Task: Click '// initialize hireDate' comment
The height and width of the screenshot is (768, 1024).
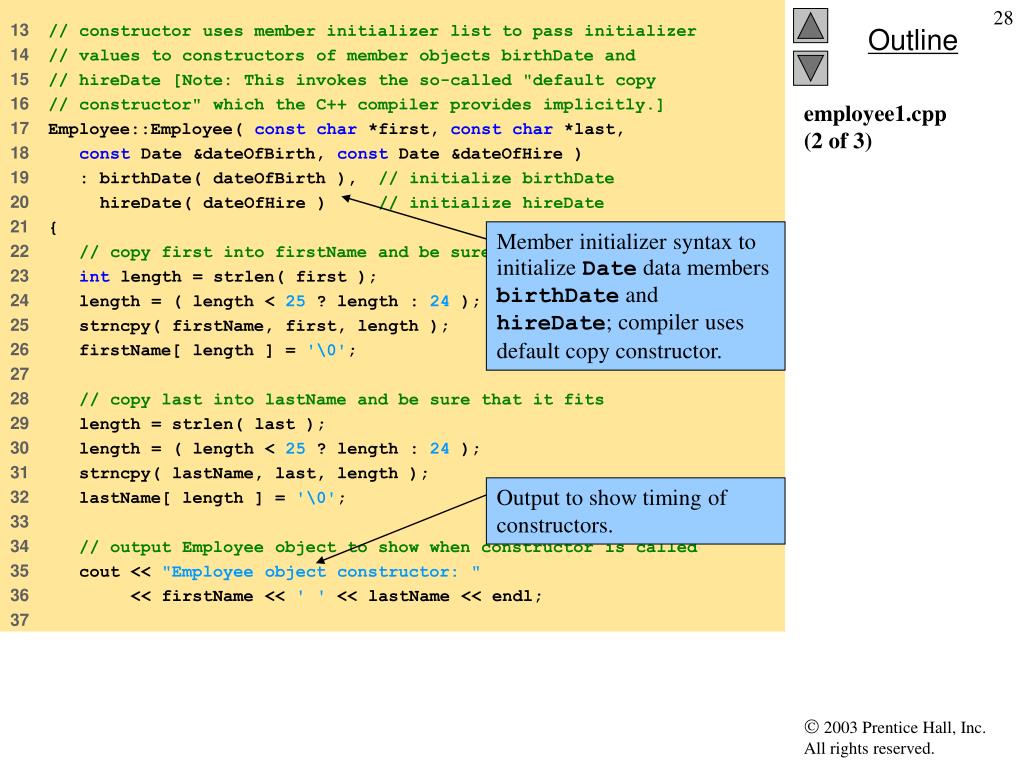Action: click(491, 203)
